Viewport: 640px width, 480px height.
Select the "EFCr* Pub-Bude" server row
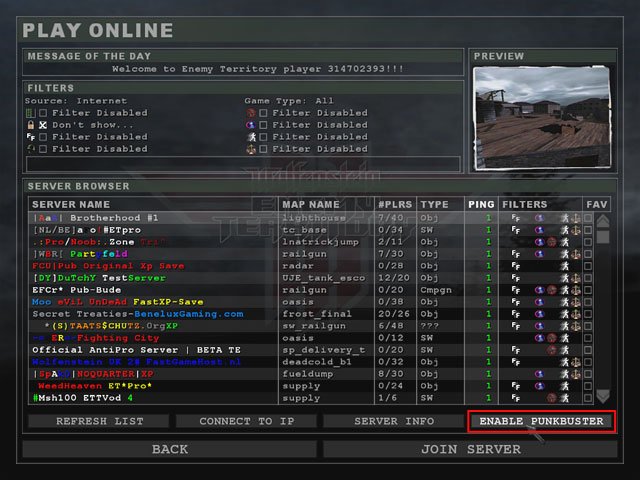point(310,290)
